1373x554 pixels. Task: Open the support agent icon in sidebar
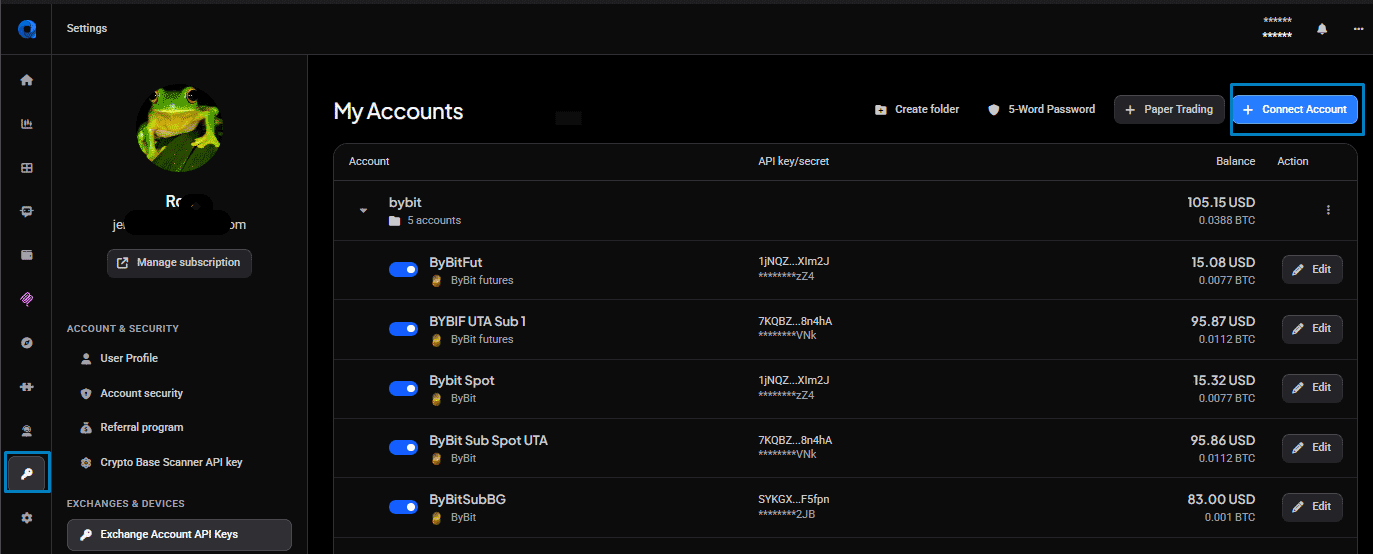point(27,431)
